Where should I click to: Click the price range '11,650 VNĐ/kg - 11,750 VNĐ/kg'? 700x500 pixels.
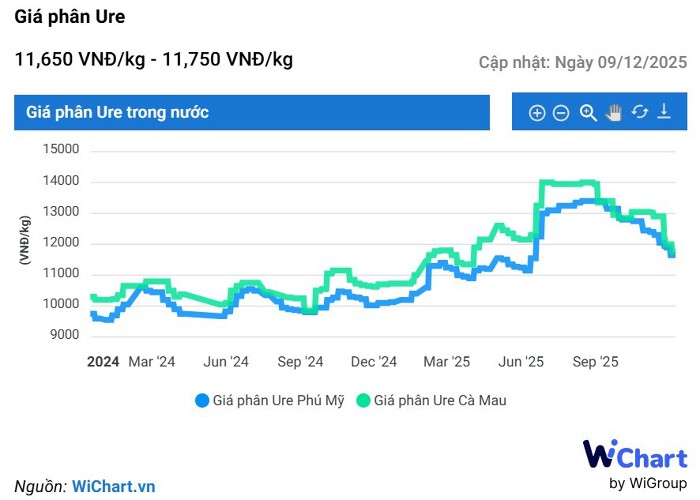[x=153, y=60]
